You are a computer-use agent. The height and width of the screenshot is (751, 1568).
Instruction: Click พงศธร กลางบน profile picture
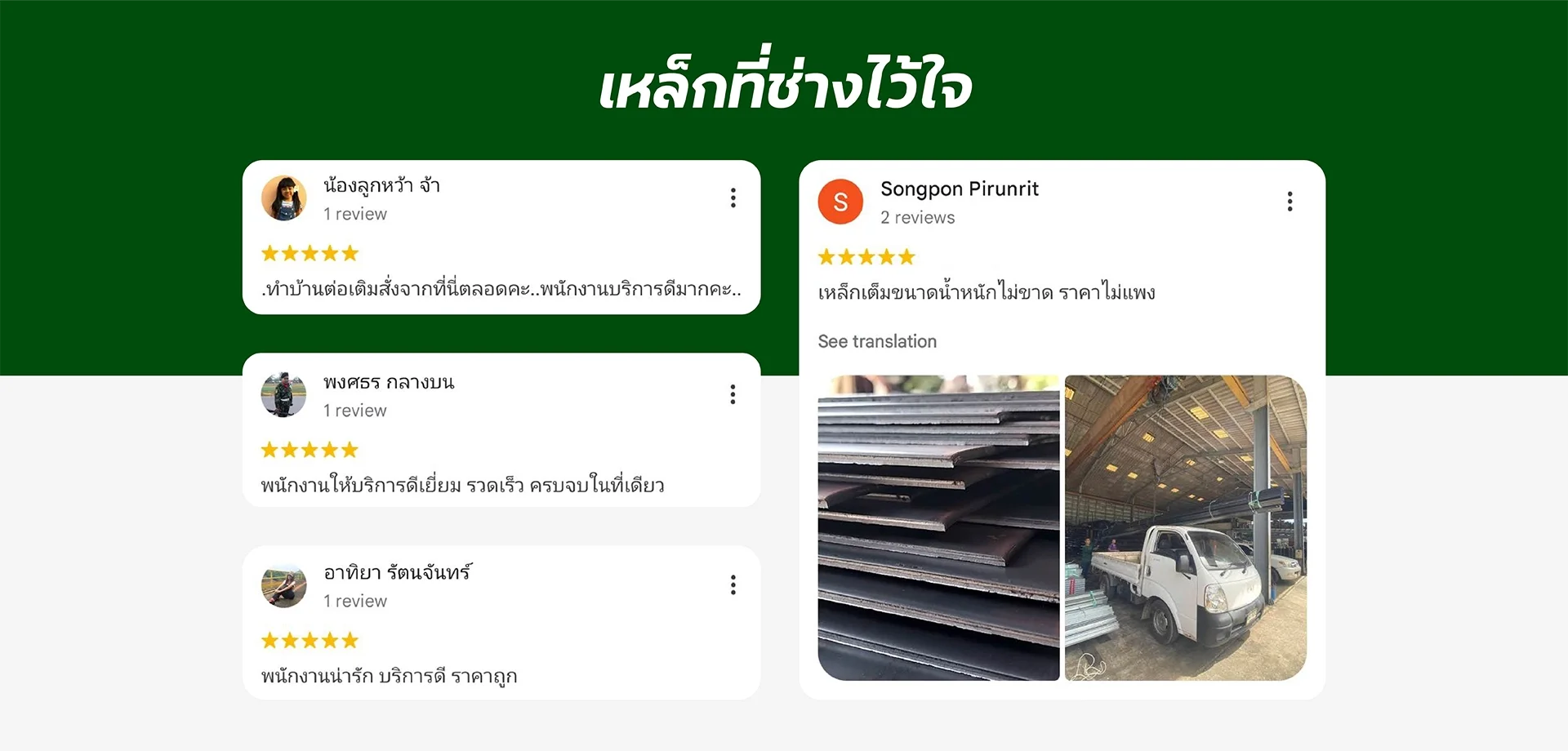[x=283, y=394]
